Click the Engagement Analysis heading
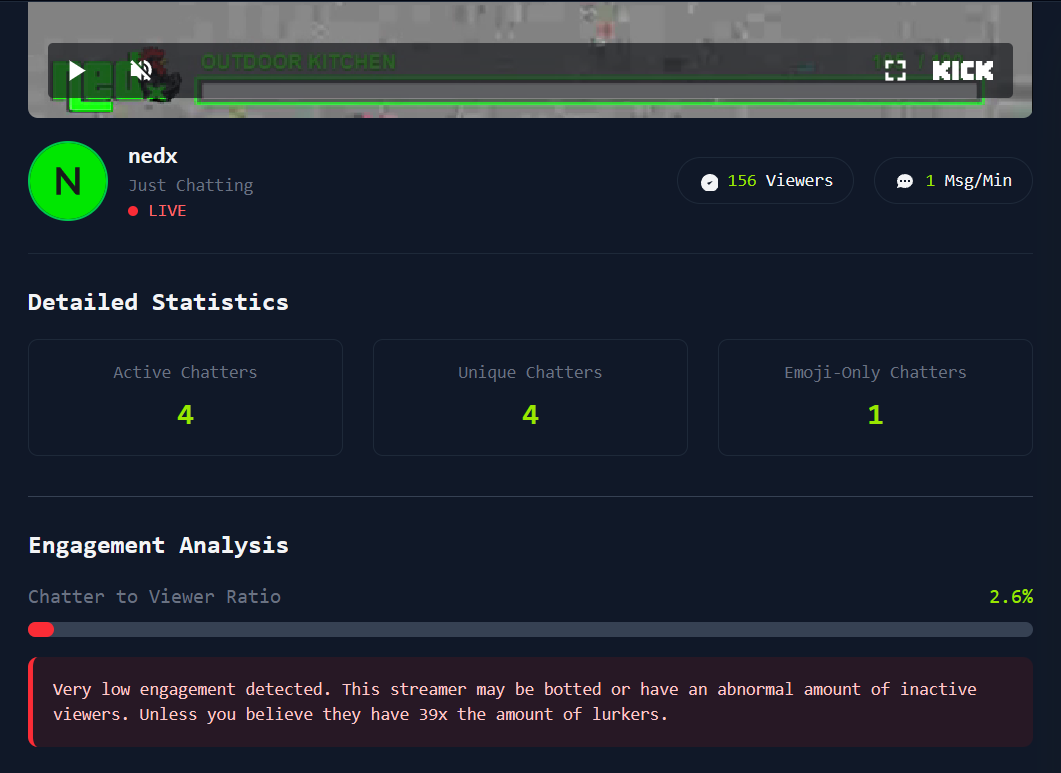 click(158, 546)
